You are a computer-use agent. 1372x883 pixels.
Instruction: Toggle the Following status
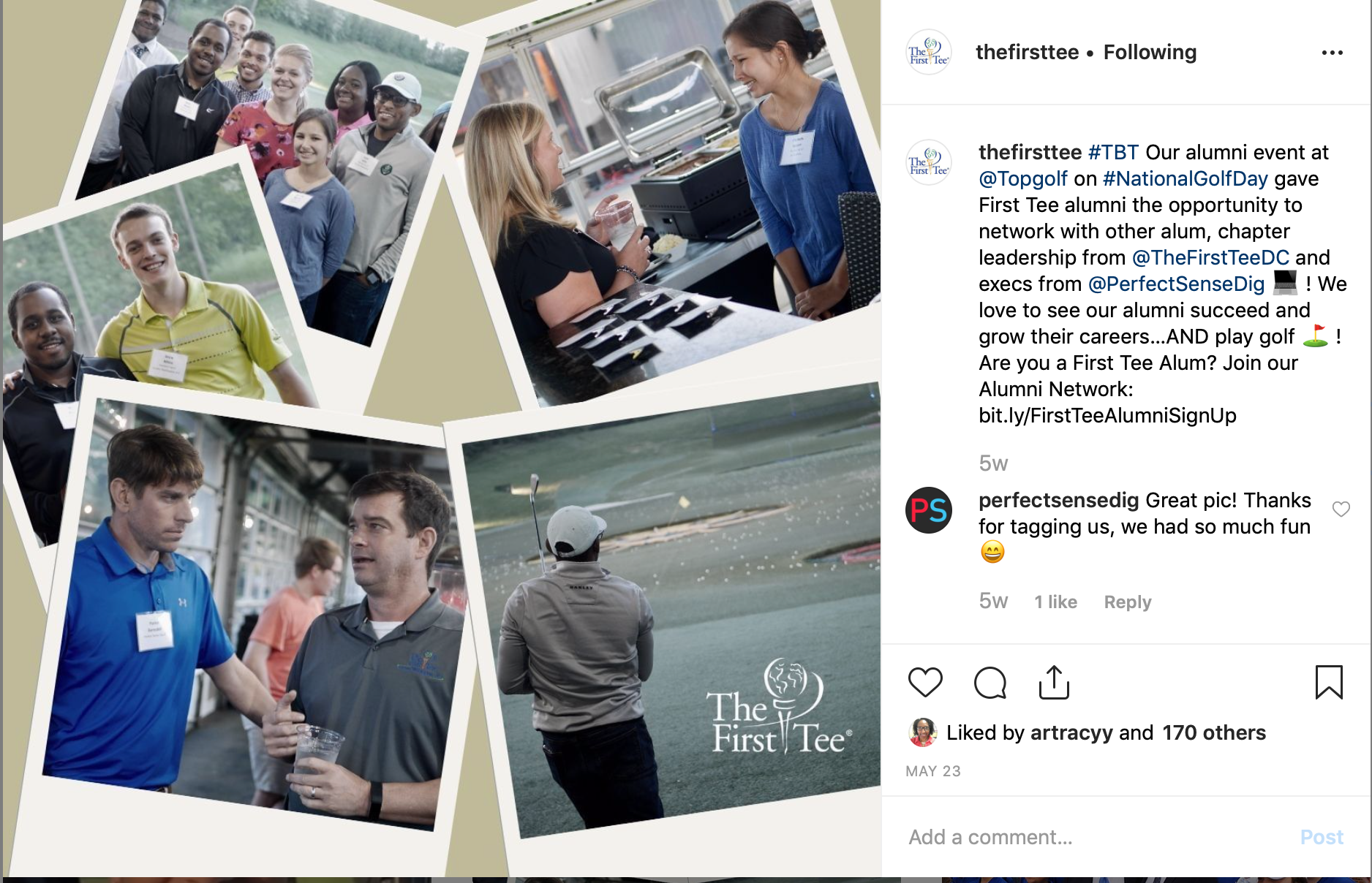(1150, 53)
